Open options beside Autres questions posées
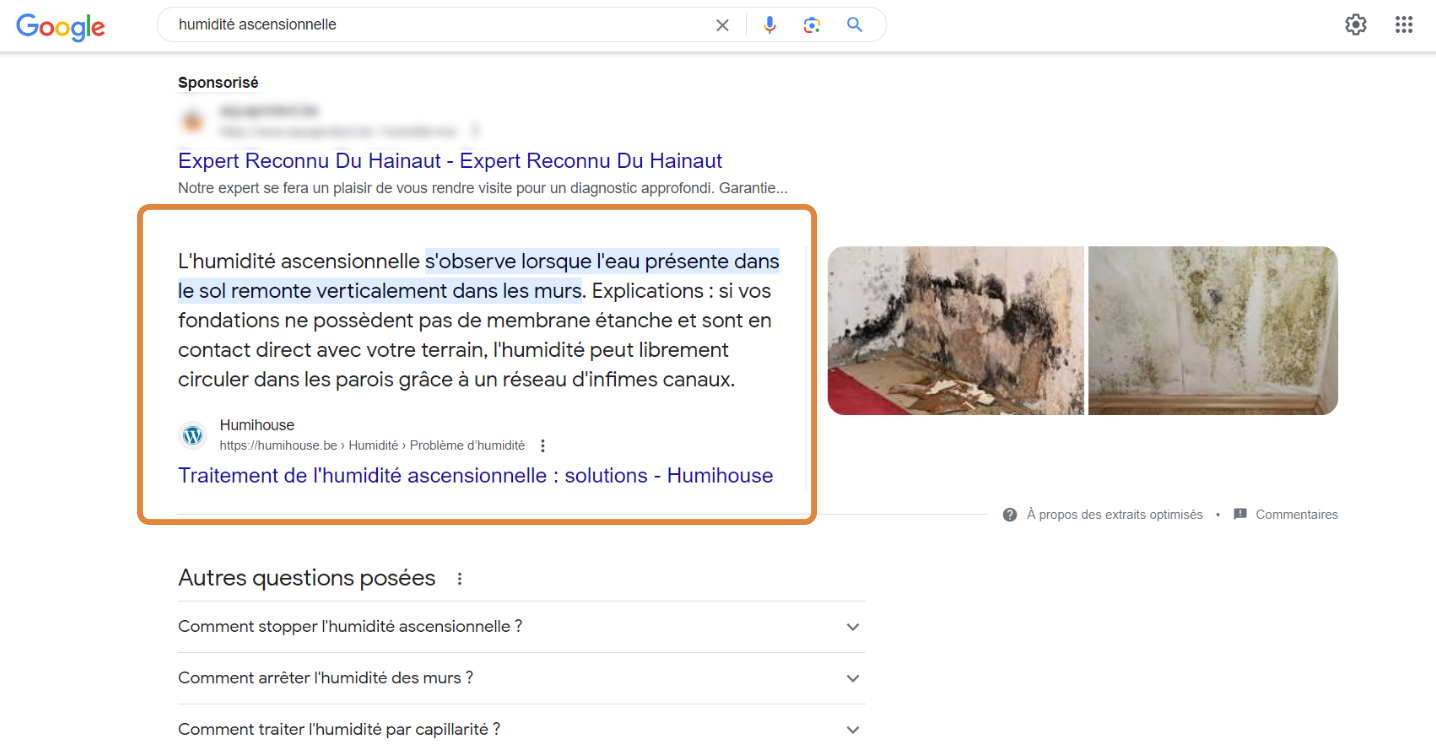1436x750 pixels. click(x=460, y=579)
